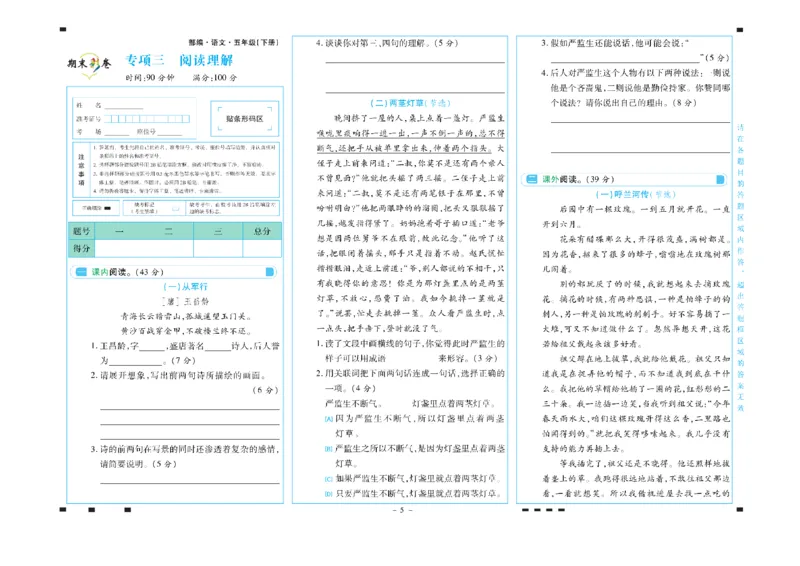The height and width of the screenshot is (566, 800).
Task: Click option marker [B] 严监生之所以不断气
Action: (329, 449)
